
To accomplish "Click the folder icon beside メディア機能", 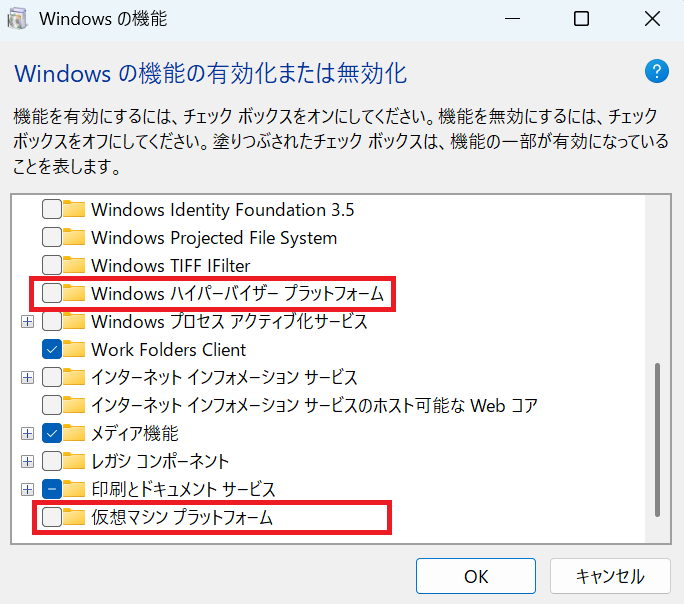I will click(75, 434).
